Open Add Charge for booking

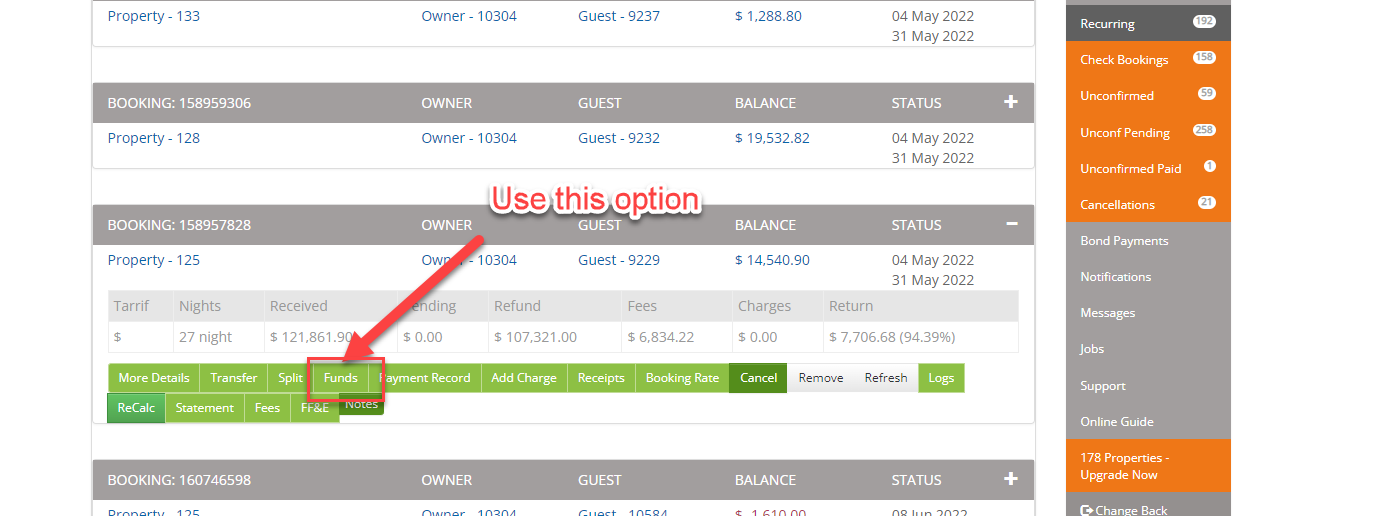pyautogui.click(x=524, y=378)
